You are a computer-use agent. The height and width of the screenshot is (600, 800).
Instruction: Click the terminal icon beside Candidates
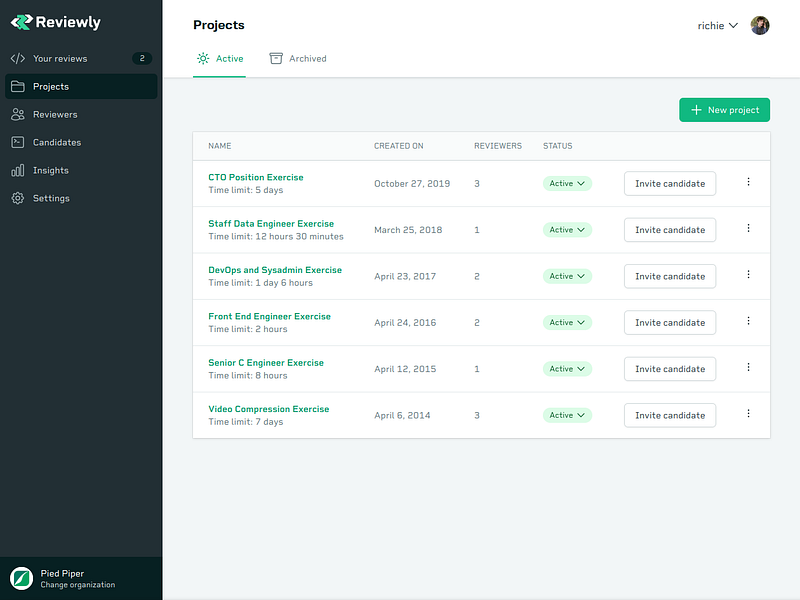tap(18, 142)
